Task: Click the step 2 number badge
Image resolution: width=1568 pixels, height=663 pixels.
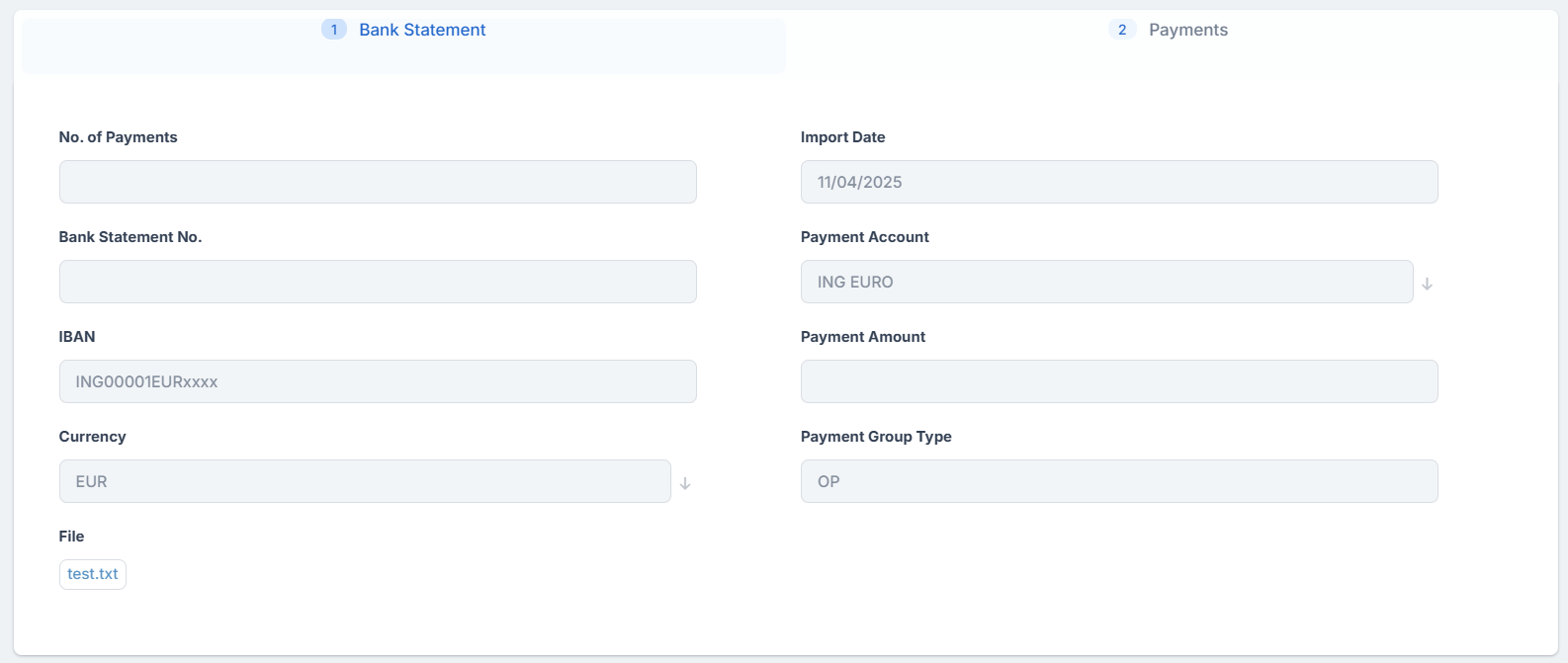Action: click(1122, 30)
